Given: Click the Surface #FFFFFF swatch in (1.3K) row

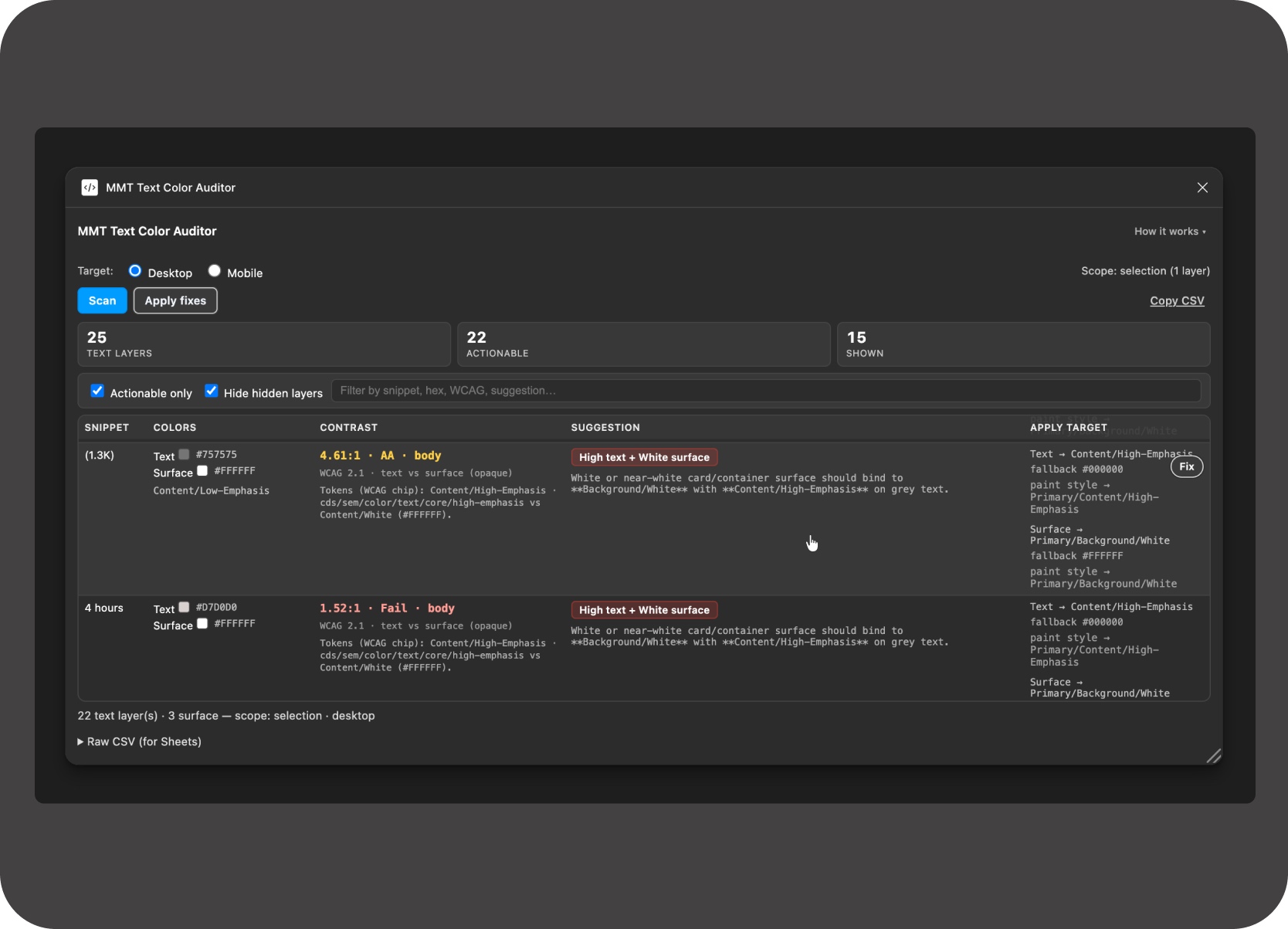Looking at the screenshot, I should coord(202,470).
